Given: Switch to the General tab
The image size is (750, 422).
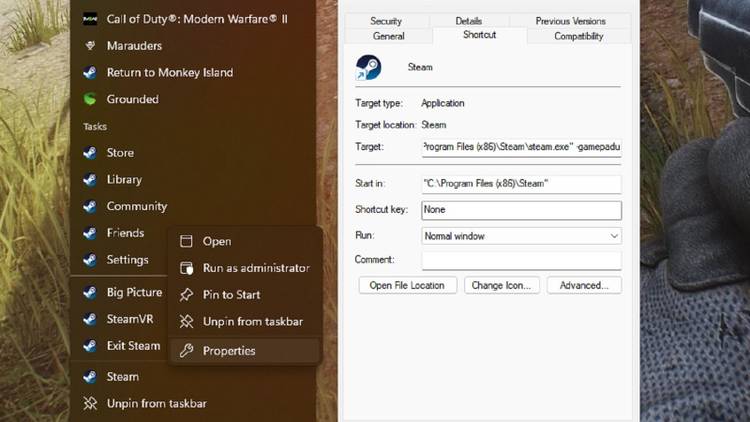Looking at the screenshot, I should coord(388,36).
